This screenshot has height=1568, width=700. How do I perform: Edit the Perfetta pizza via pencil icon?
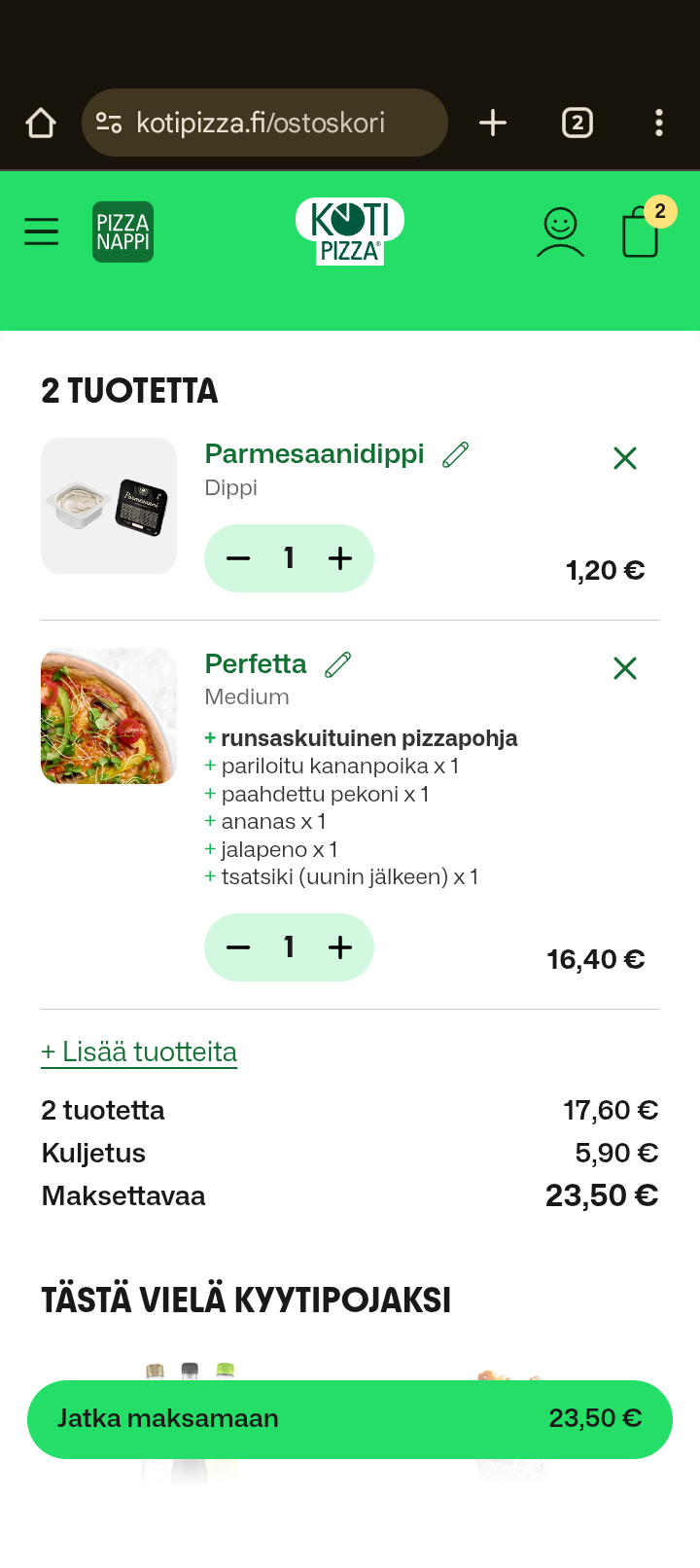337,664
